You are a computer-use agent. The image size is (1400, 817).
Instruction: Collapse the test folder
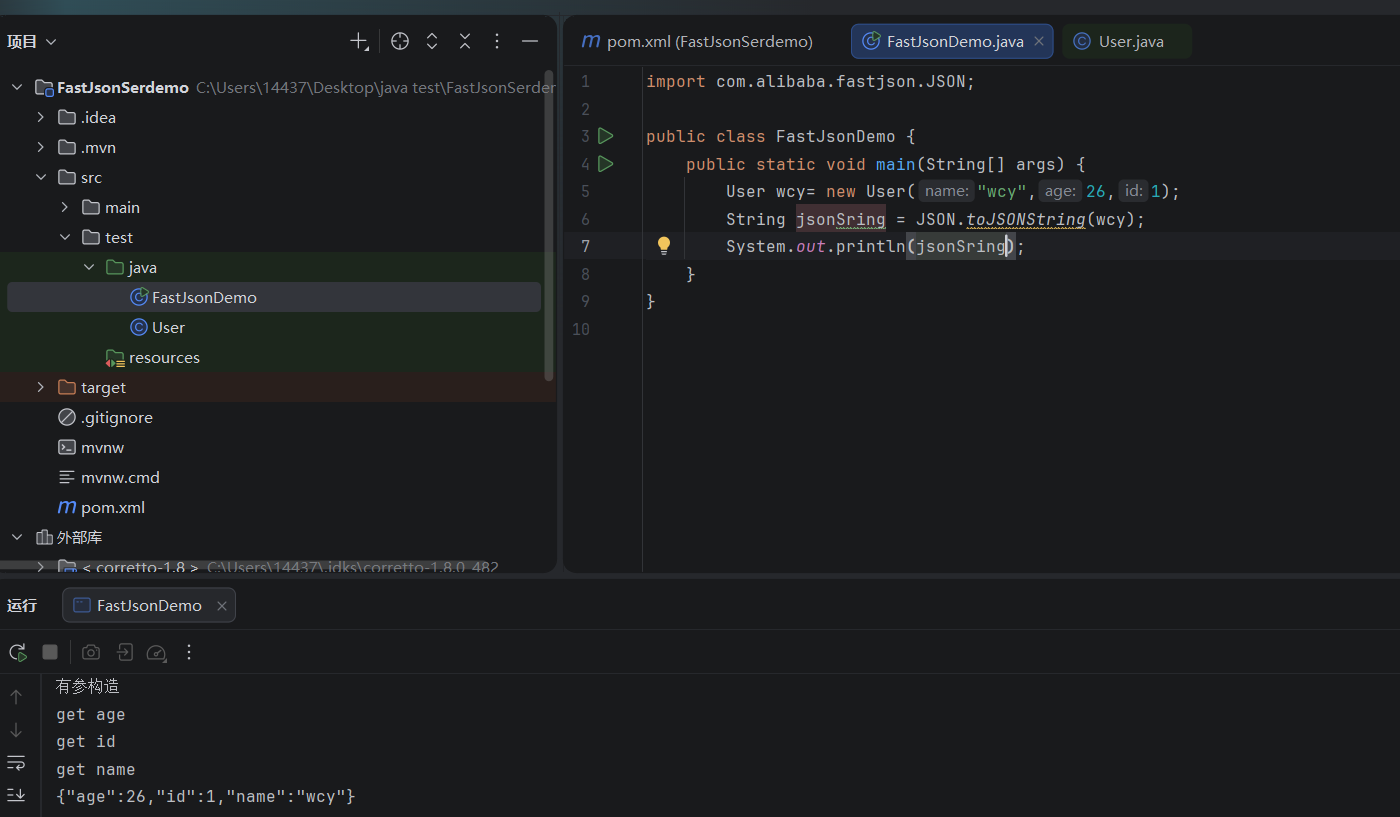click(64, 237)
